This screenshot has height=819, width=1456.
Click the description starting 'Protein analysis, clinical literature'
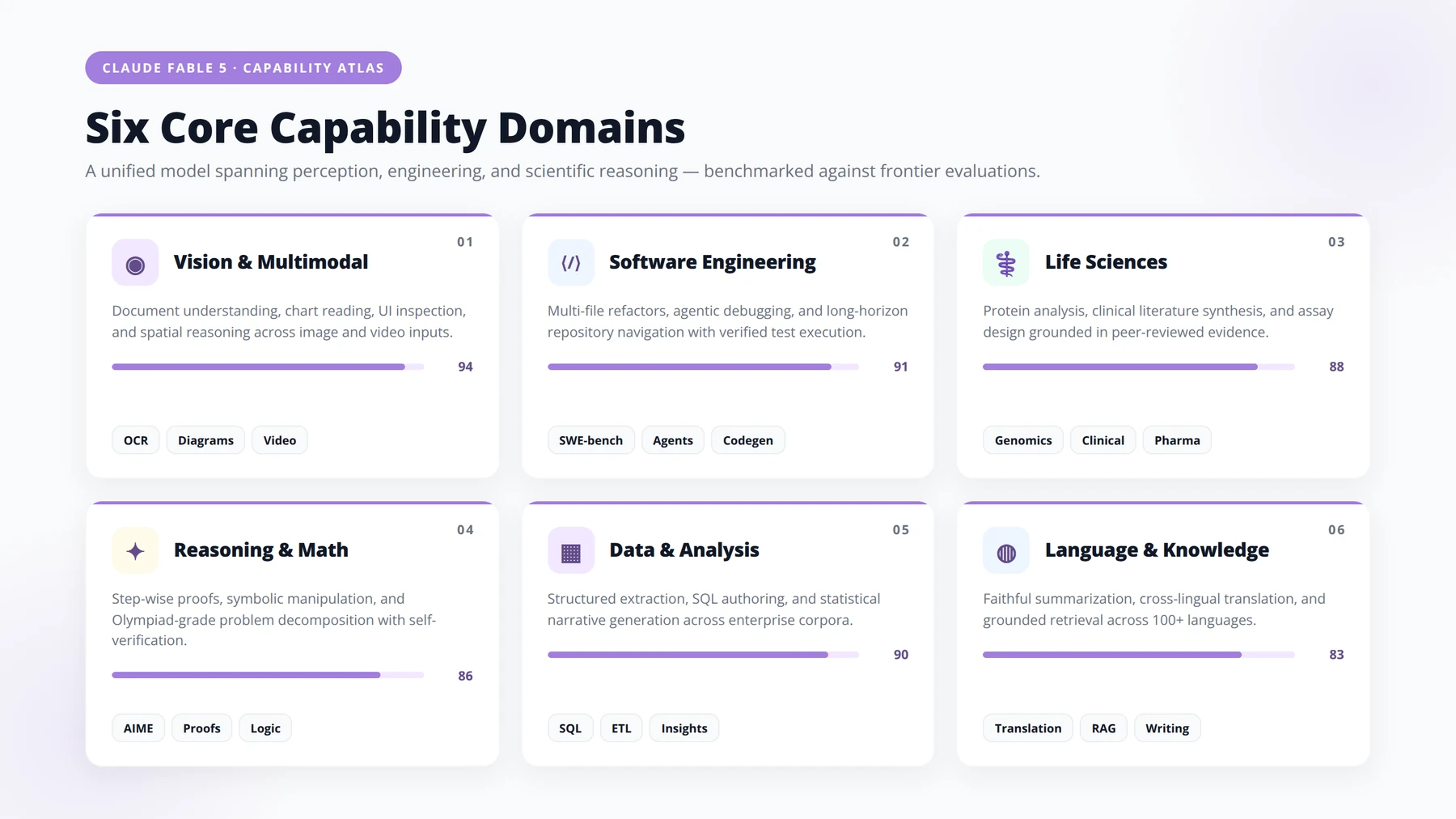(1158, 321)
